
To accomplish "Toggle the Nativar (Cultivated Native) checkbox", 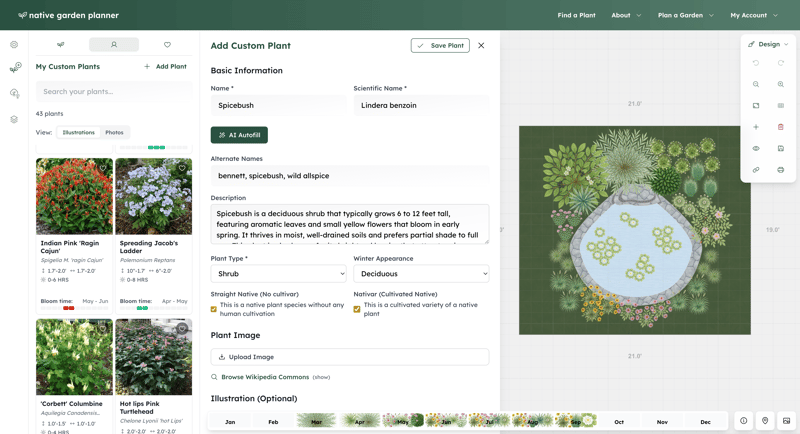I will (x=357, y=309).
